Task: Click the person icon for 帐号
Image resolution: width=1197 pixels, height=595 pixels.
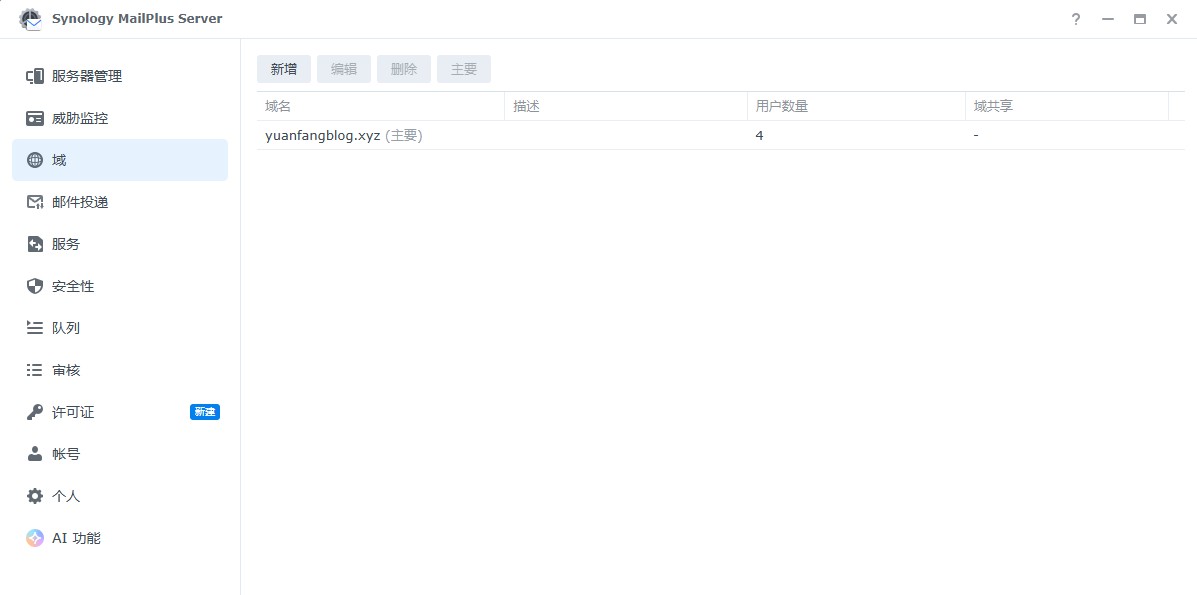Action: pos(35,454)
